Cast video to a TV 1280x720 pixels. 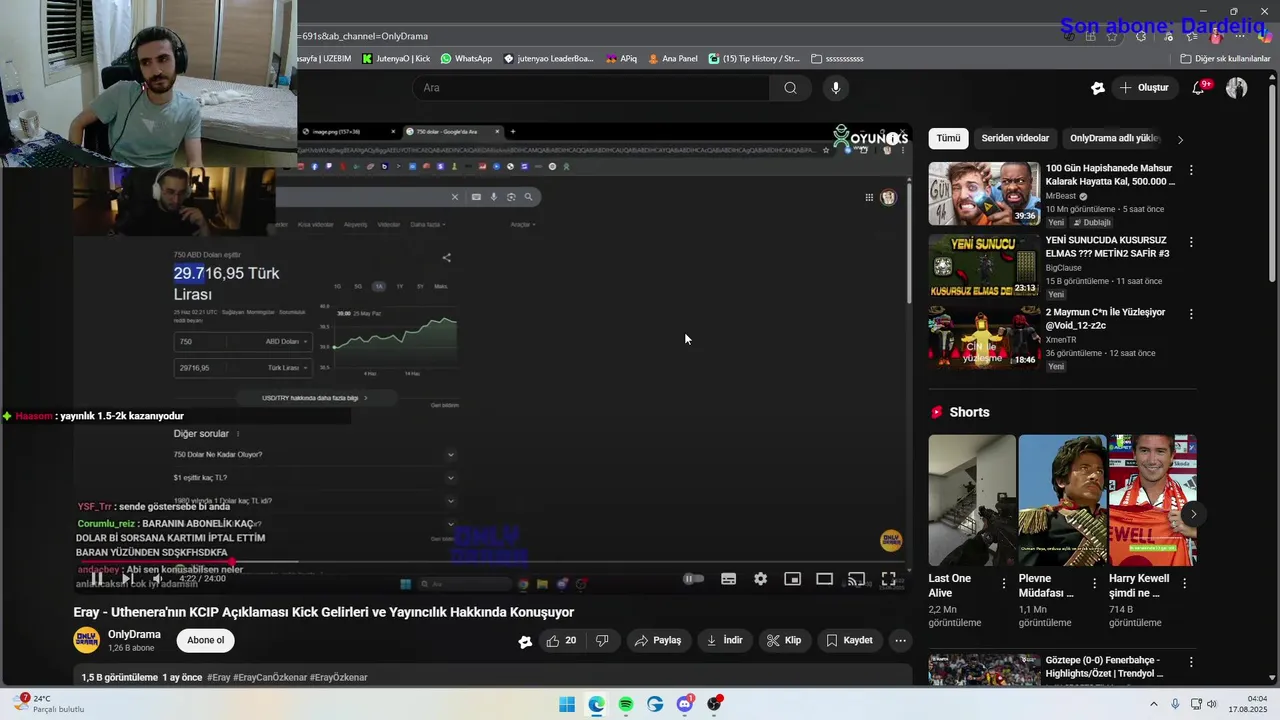pyautogui.click(x=857, y=579)
